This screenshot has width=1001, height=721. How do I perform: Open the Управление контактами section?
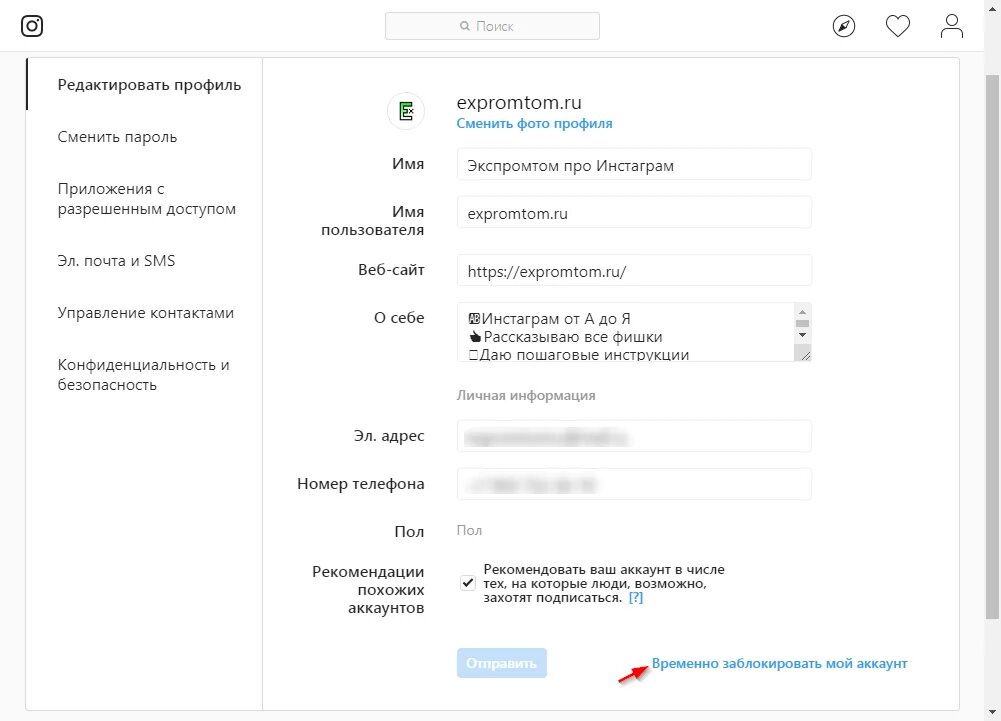coord(146,312)
